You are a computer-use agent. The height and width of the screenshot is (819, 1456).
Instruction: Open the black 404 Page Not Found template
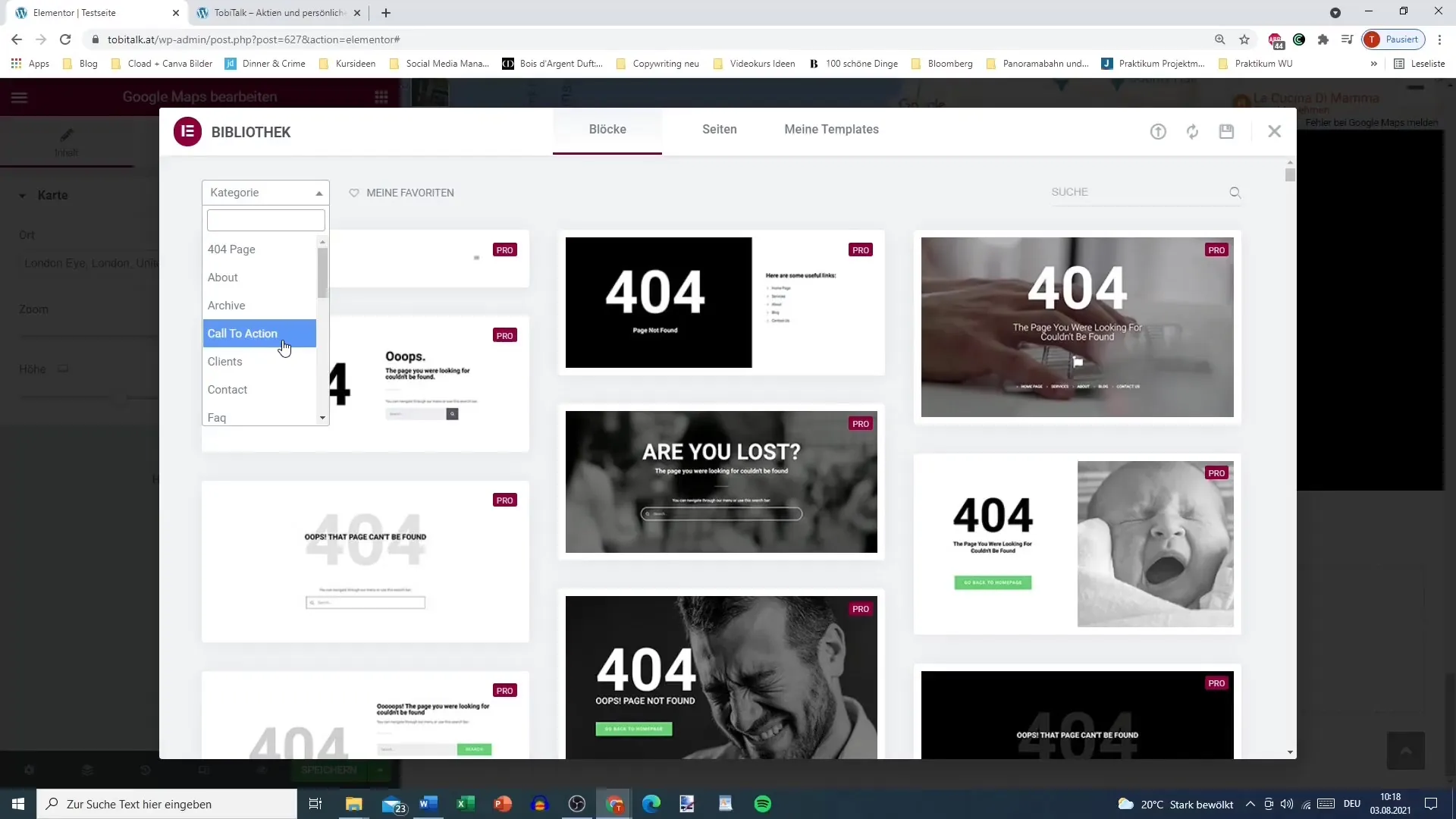(721, 303)
